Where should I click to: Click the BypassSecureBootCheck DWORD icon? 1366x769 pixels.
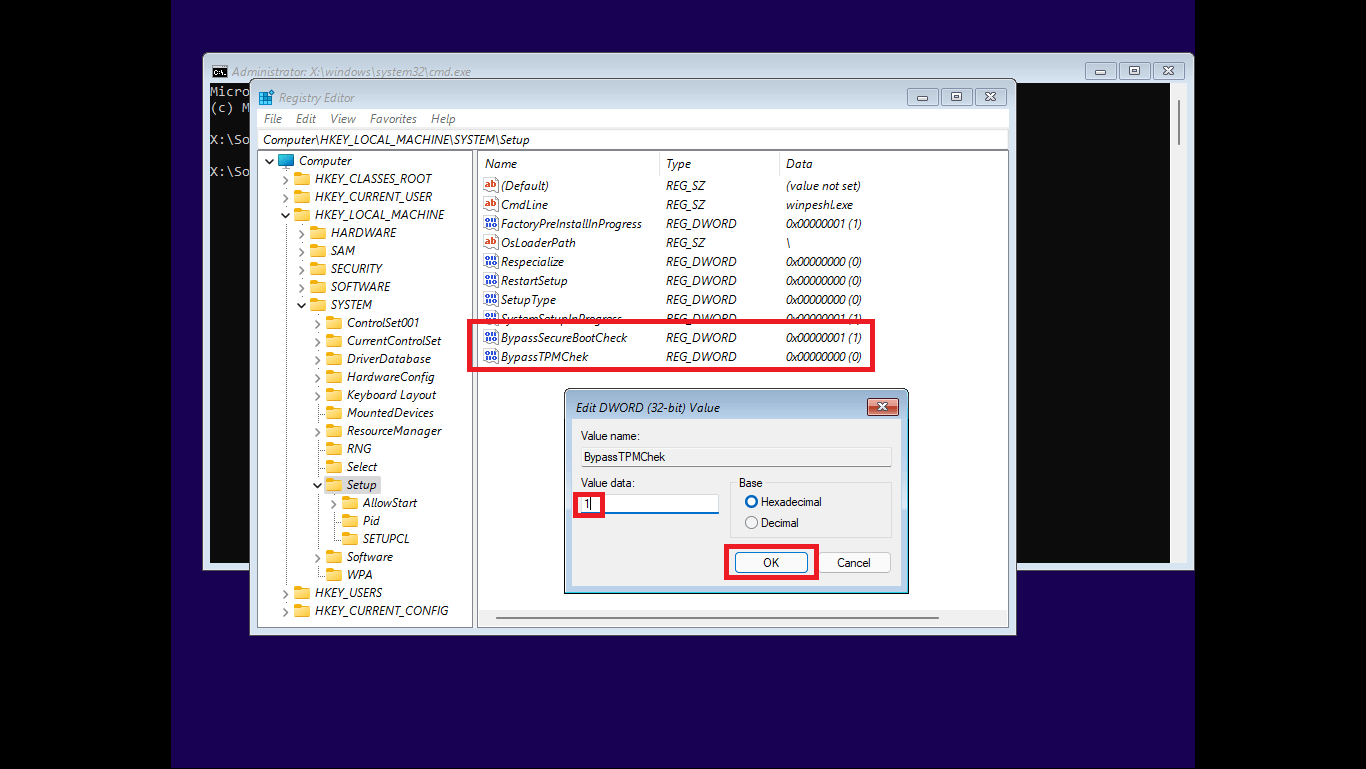click(491, 337)
